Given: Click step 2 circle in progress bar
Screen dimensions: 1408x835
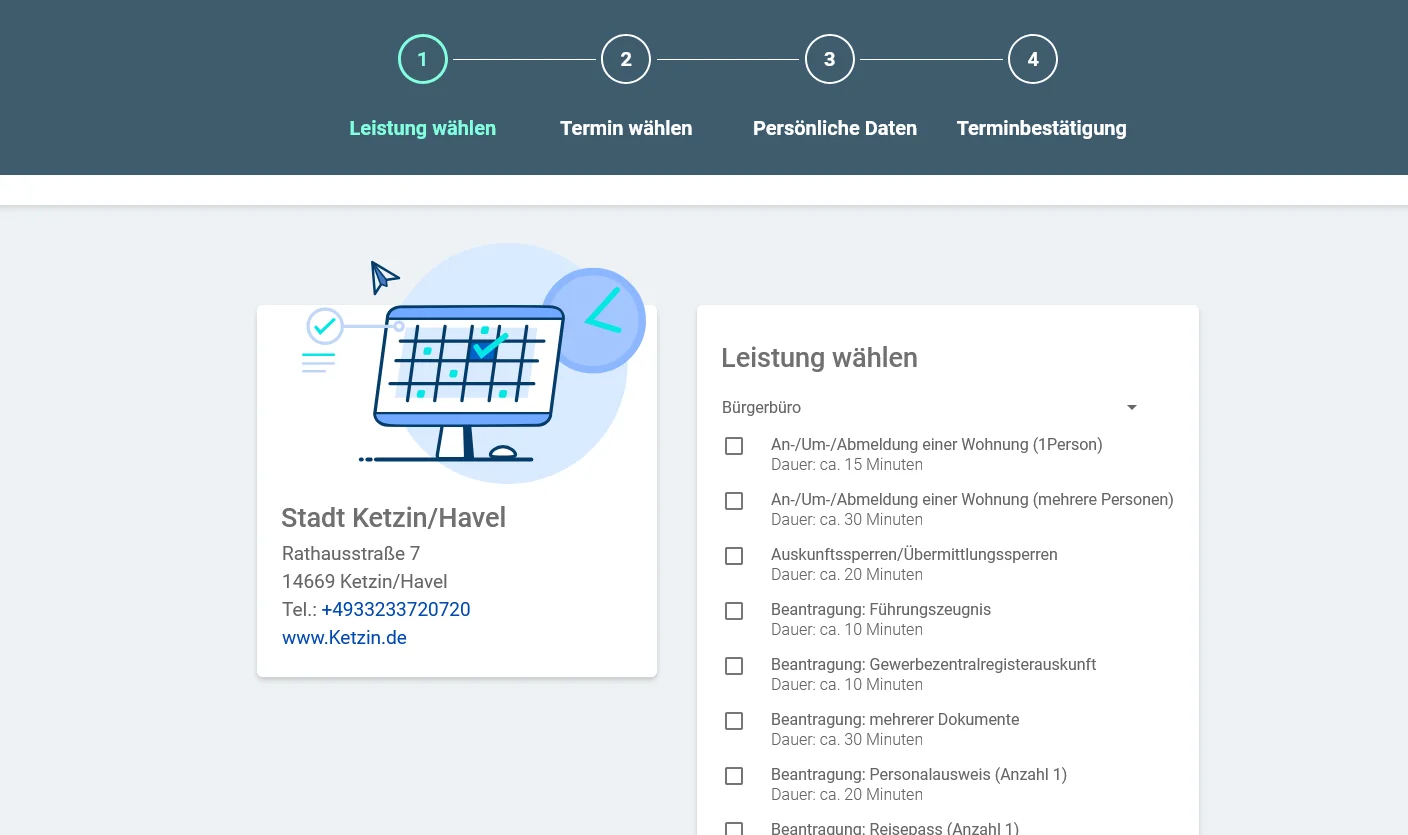Looking at the screenshot, I should (x=626, y=59).
